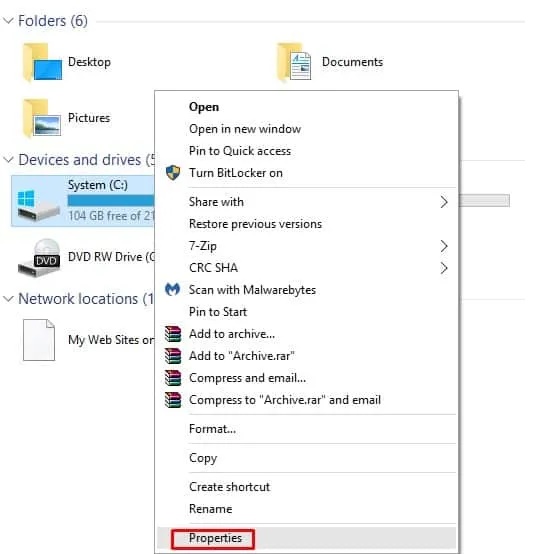Click the Malwarebytes logo icon
Viewport: 533px width, 554px height.
[172, 290]
